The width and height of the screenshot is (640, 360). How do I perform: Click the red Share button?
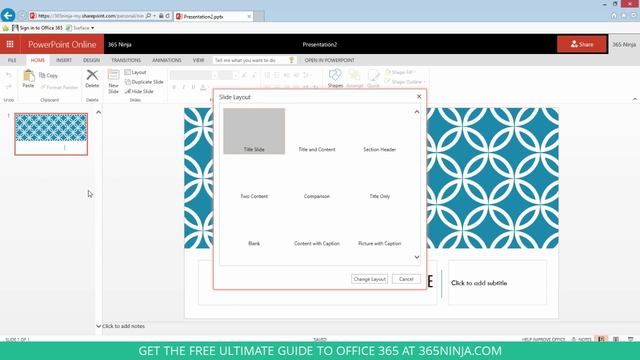point(582,44)
